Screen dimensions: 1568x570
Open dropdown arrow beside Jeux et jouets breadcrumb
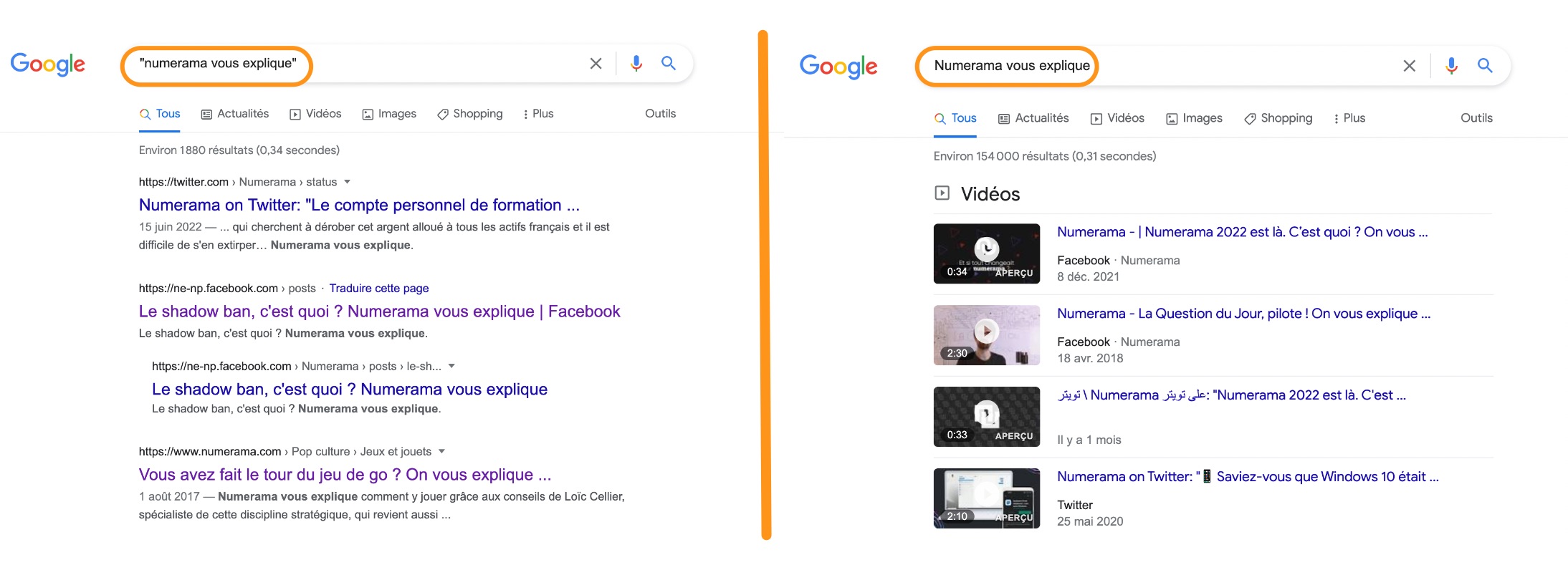441,451
